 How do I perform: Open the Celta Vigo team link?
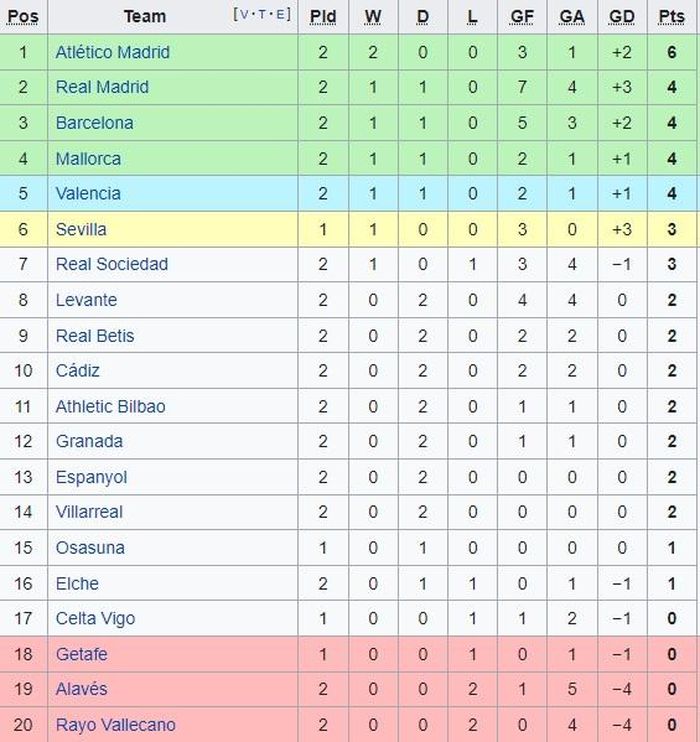click(x=95, y=618)
